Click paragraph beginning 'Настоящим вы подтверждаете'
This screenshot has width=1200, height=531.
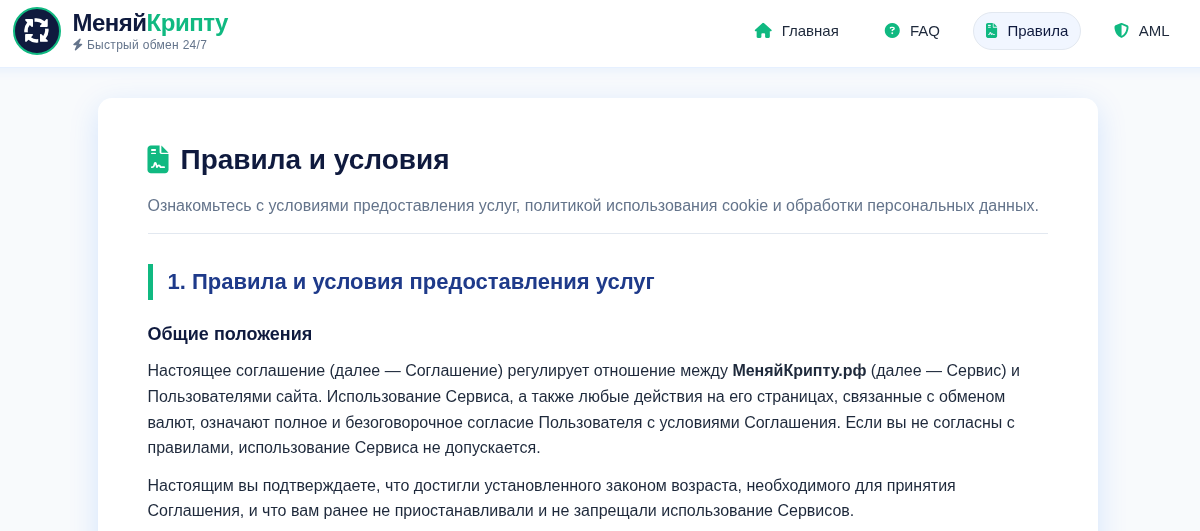point(552,498)
